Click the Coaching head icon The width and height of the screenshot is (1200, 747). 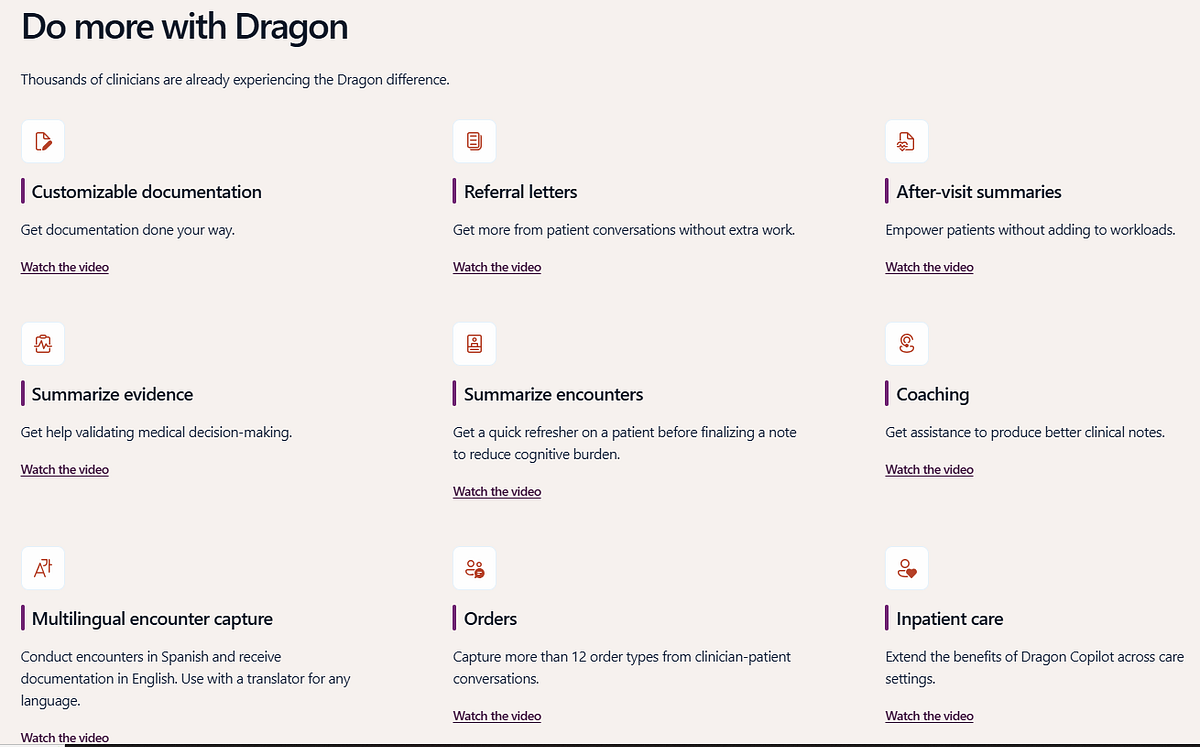[907, 344]
